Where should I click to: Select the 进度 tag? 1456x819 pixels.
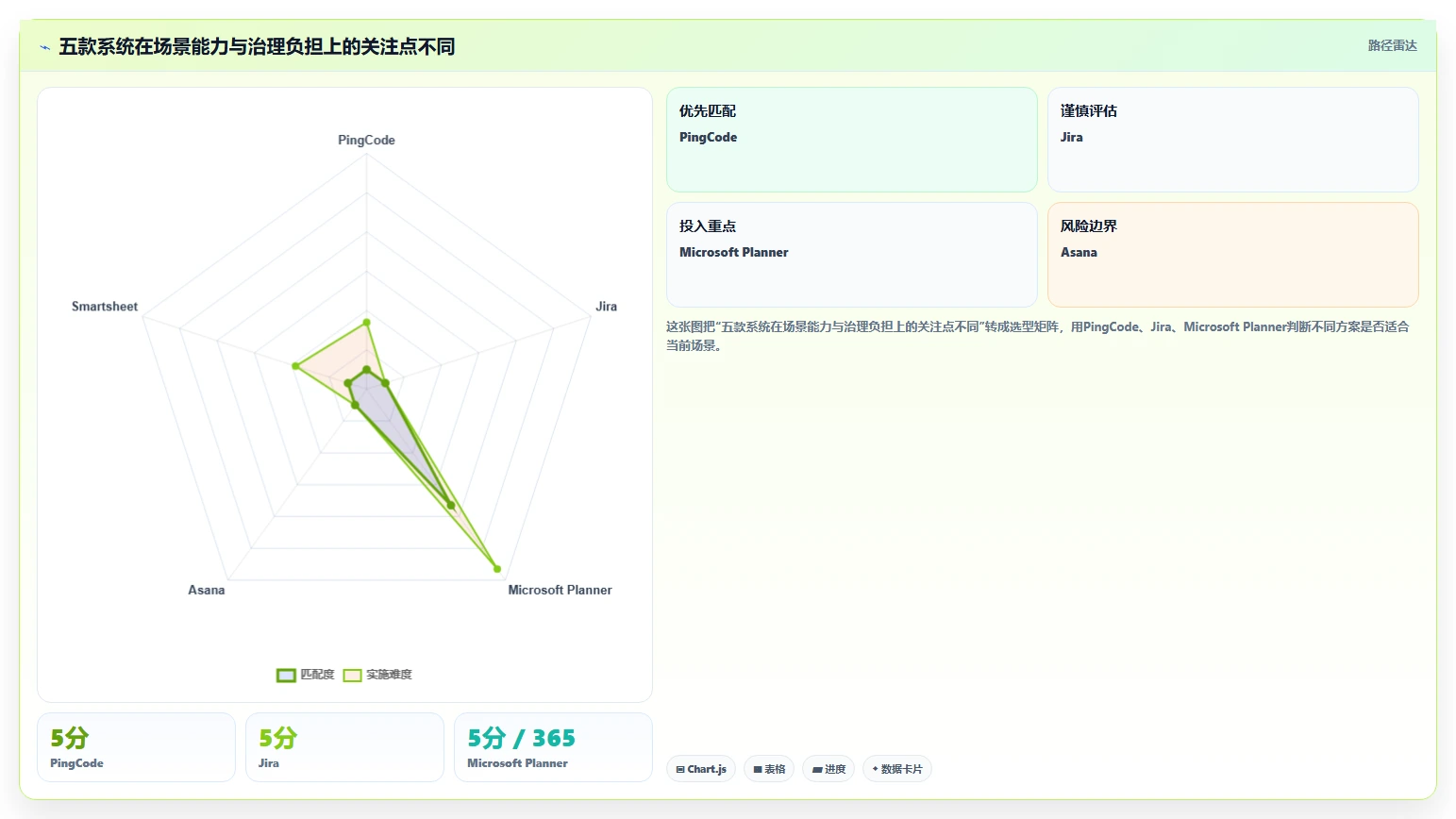point(828,769)
